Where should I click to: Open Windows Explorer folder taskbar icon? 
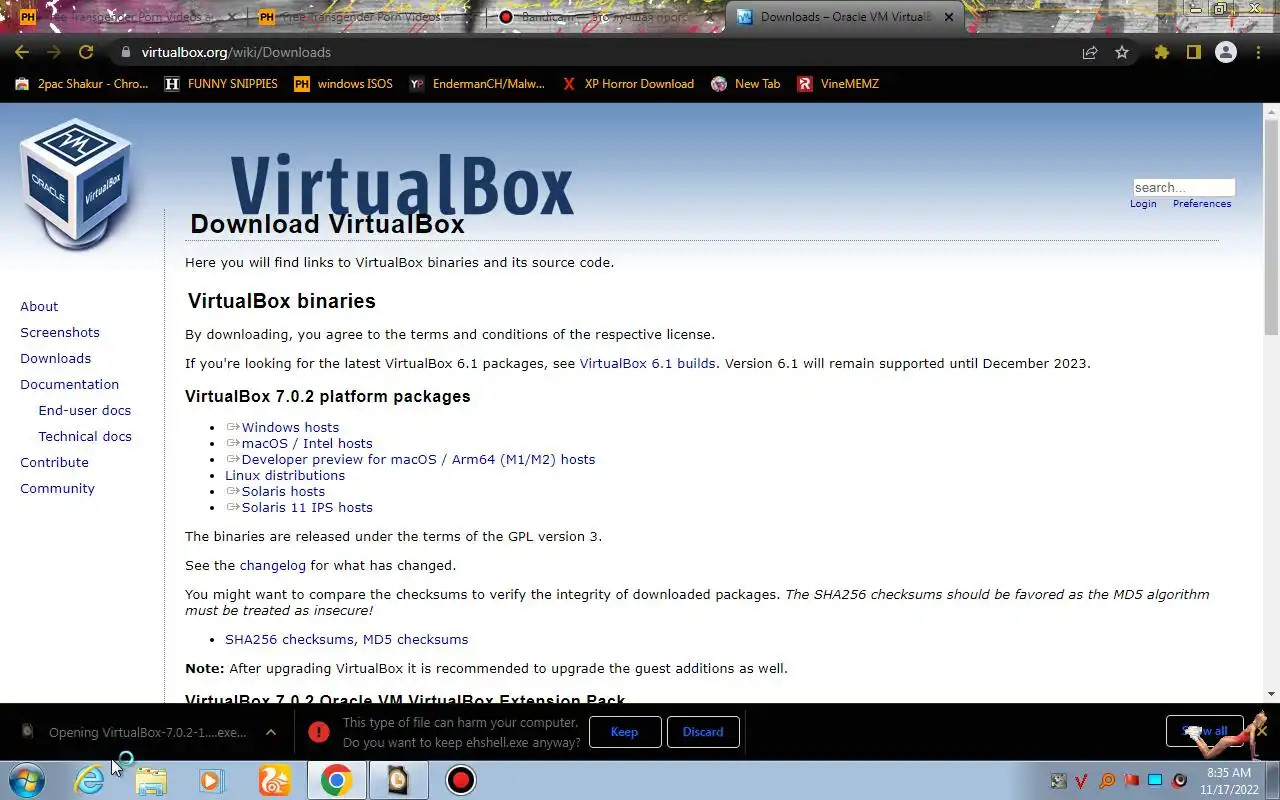click(x=151, y=780)
